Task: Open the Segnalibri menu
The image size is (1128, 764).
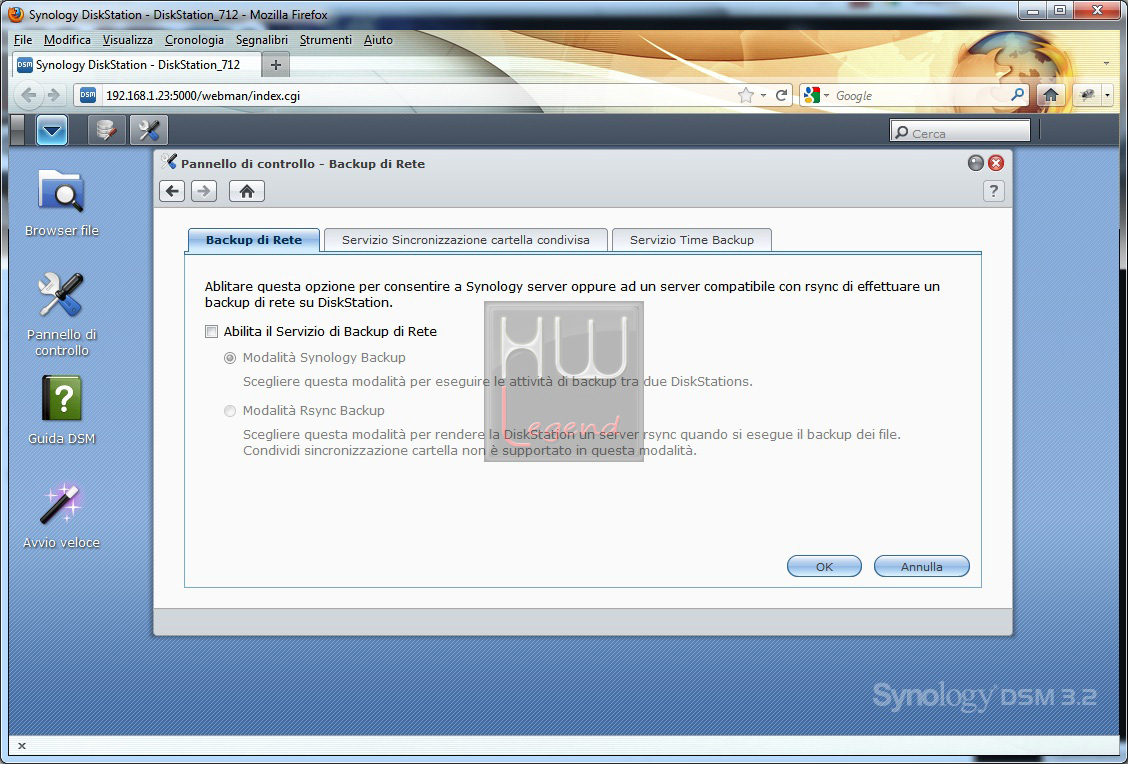Action: [x=262, y=40]
